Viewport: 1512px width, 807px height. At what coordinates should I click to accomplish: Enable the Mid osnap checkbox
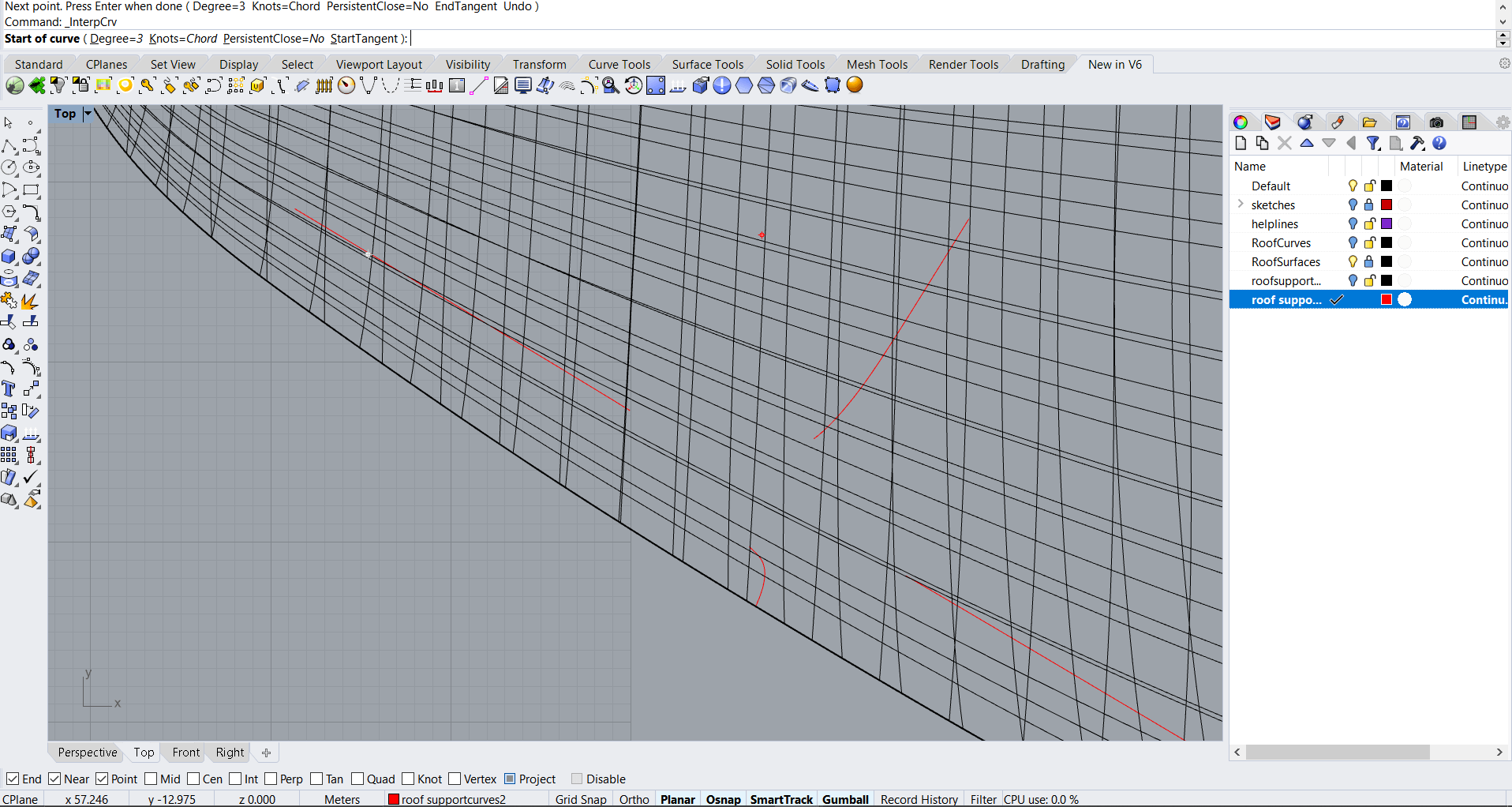click(151, 779)
